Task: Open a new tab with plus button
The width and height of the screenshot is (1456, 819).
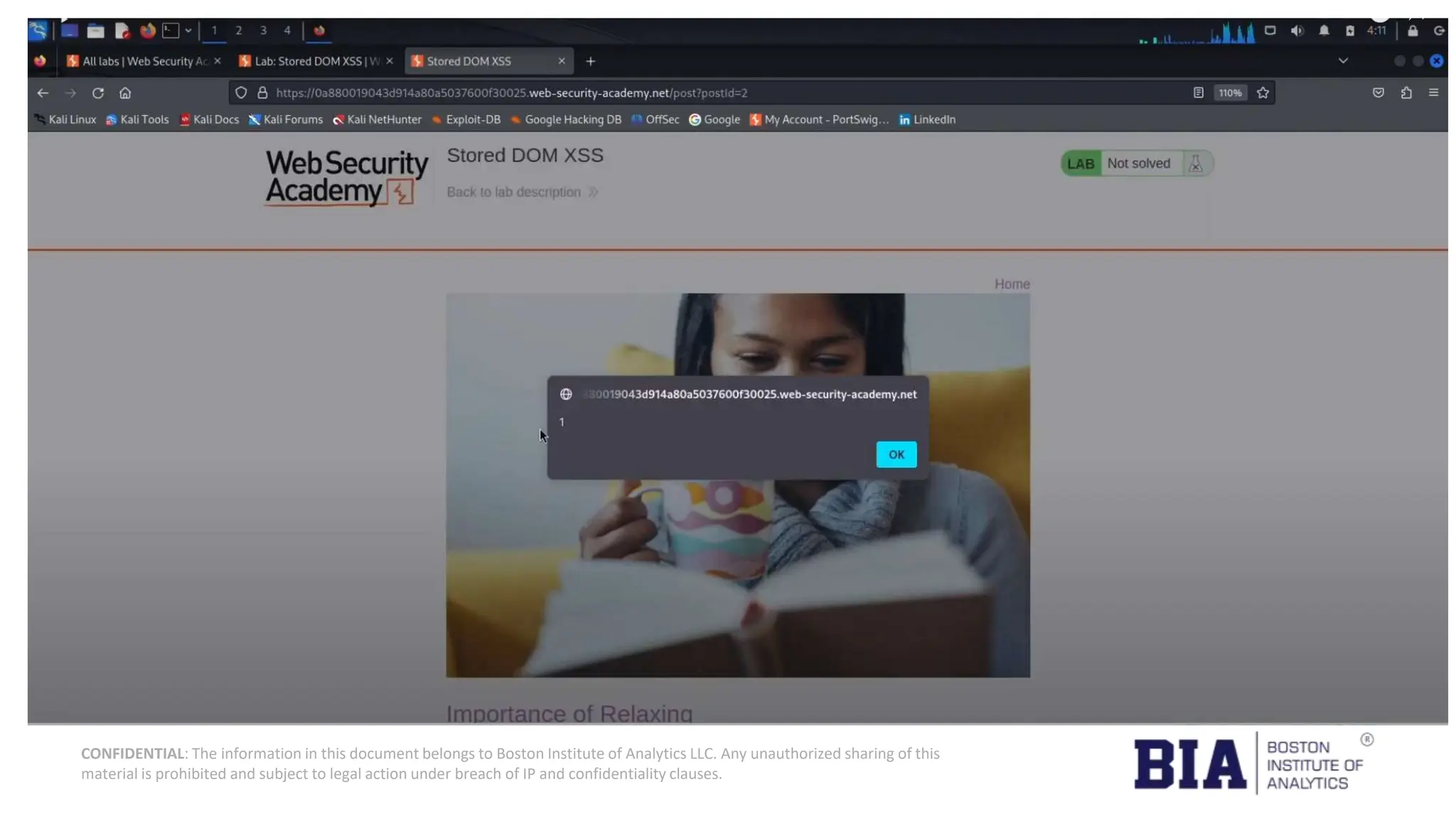Action: point(590,62)
